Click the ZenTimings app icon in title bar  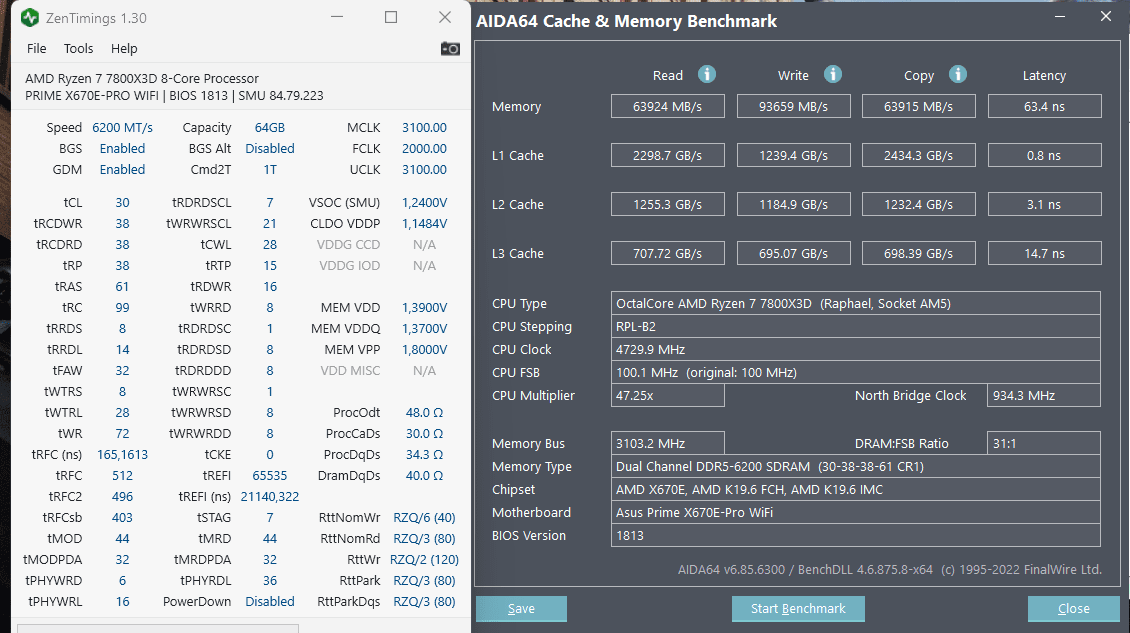click(x=29, y=17)
